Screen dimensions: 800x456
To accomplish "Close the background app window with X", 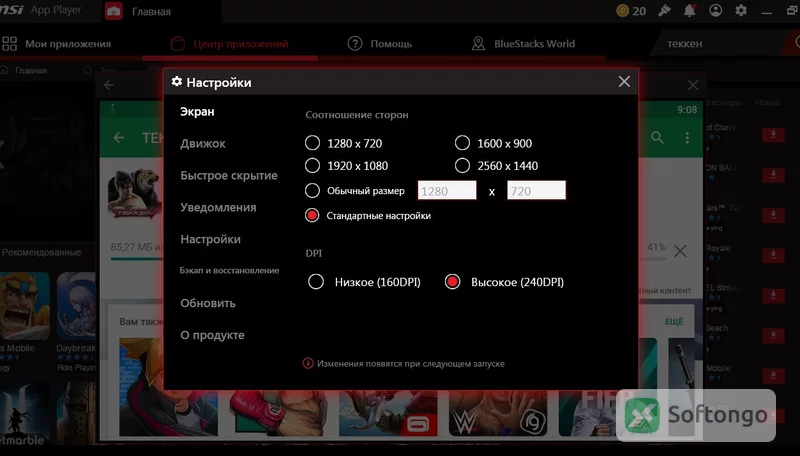I will (693, 85).
